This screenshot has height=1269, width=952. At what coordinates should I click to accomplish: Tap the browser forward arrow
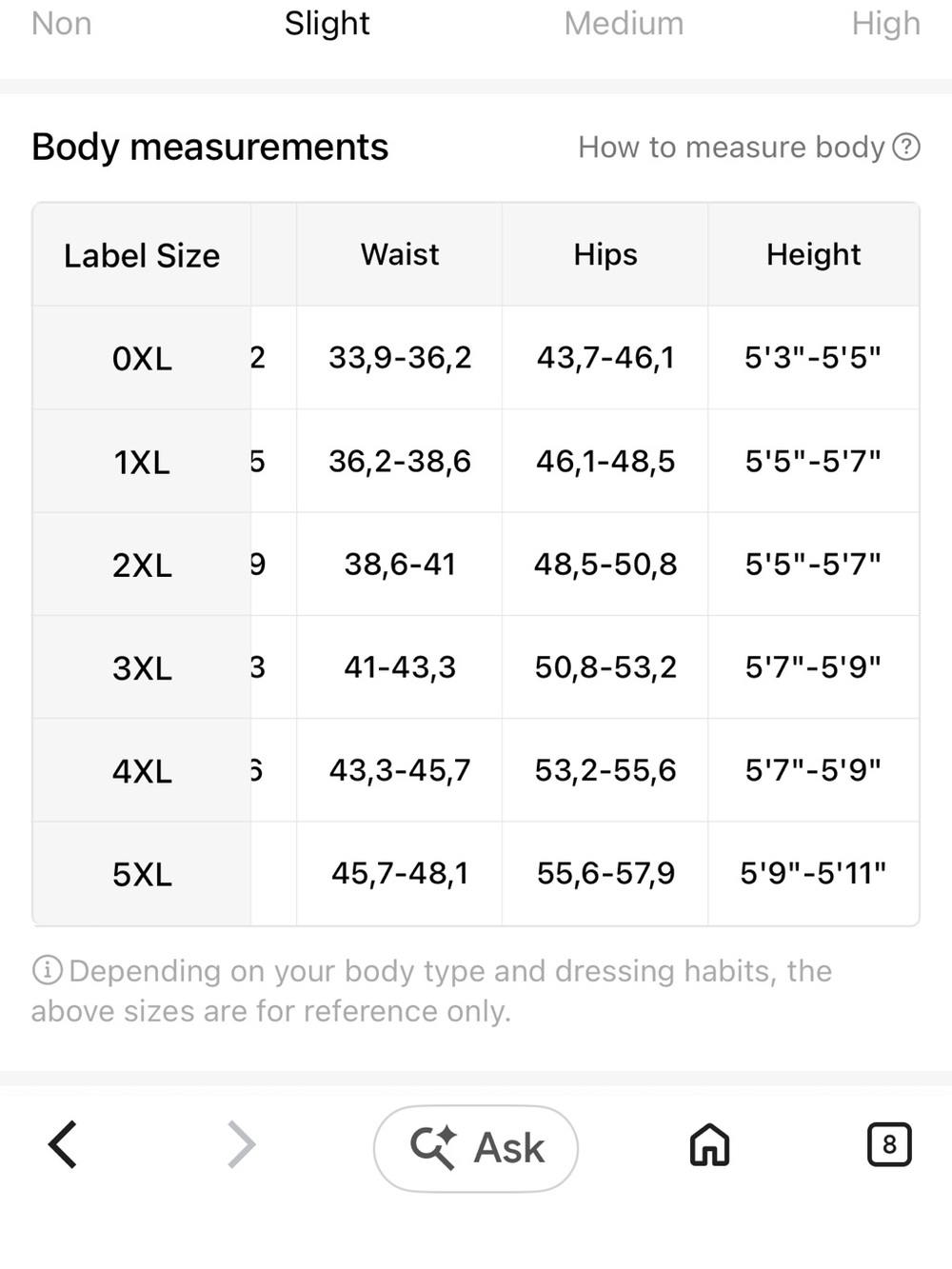(242, 1144)
